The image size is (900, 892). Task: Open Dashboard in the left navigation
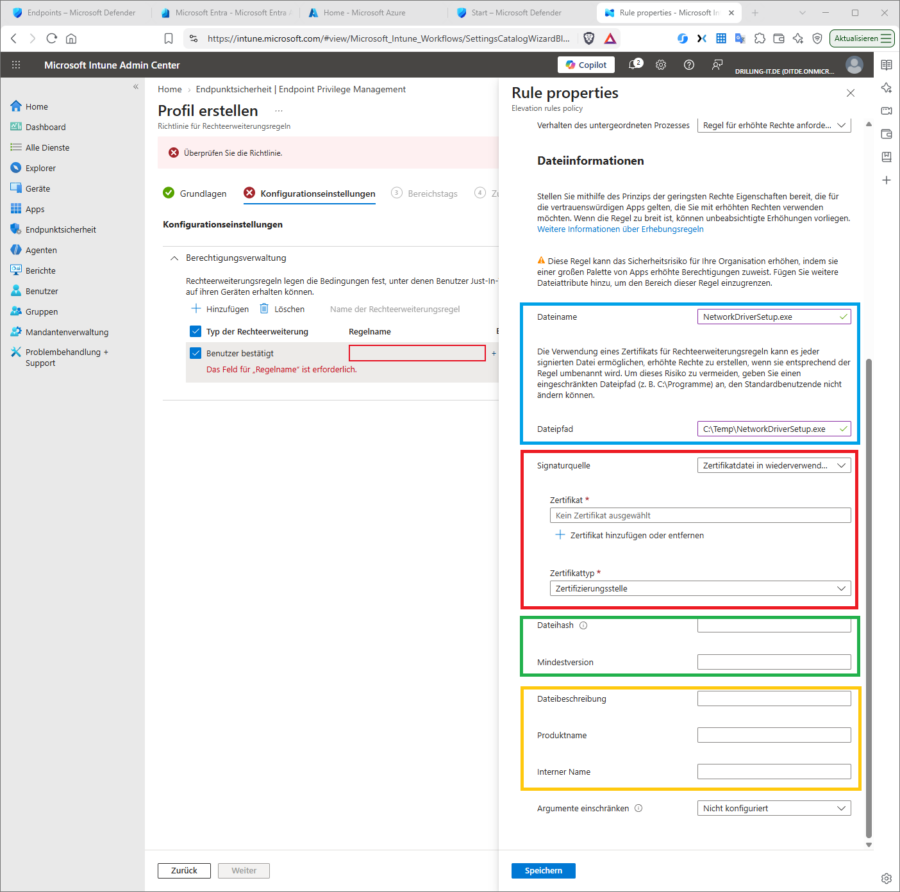click(38, 127)
